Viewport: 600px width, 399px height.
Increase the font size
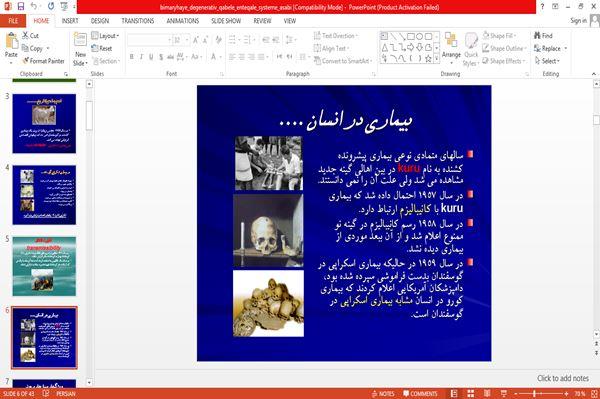coord(196,40)
